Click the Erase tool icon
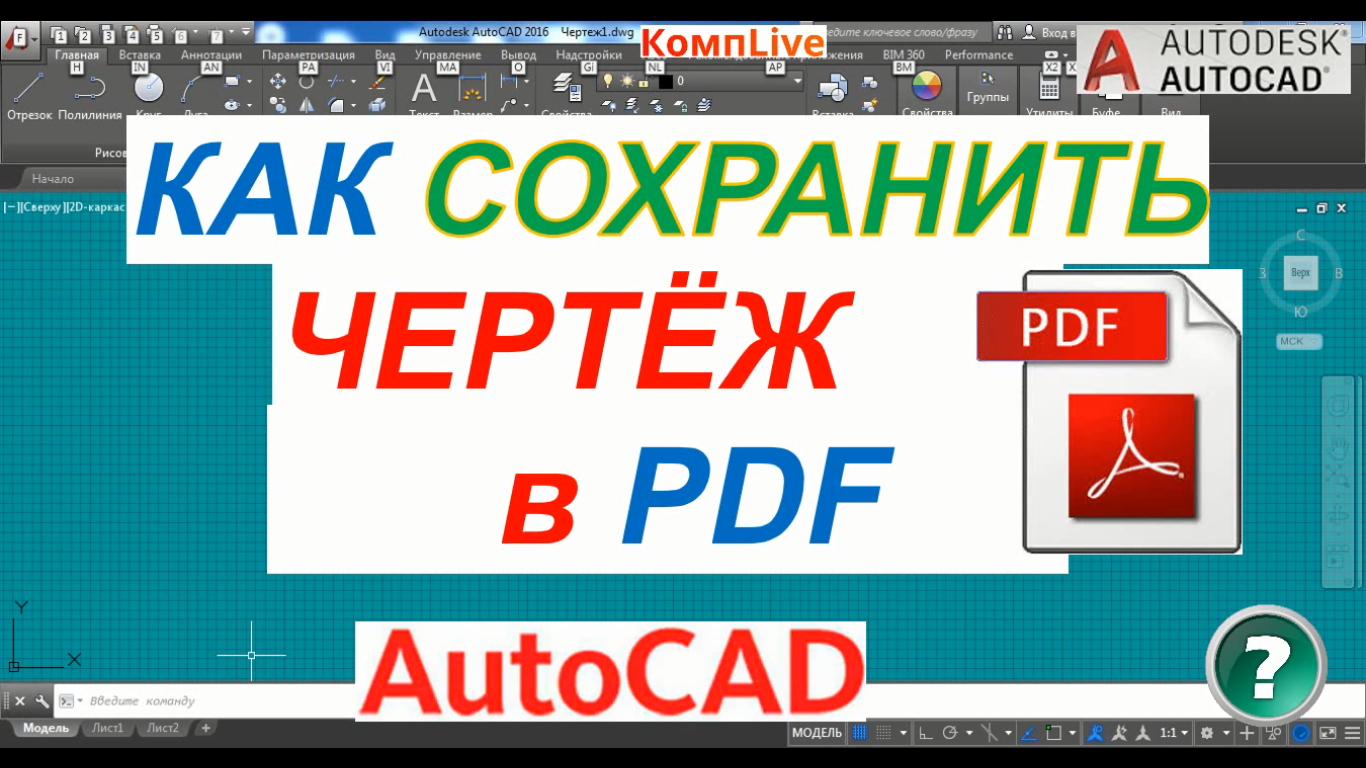The height and width of the screenshot is (768, 1366). [x=378, y=81]
